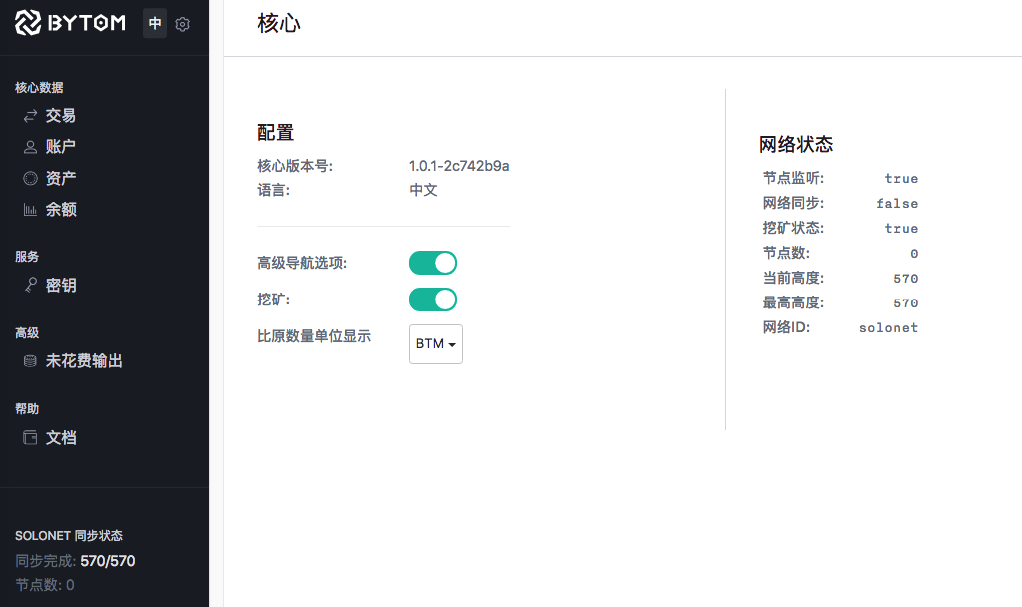Expand the 比原数量单位显示 selector
This screenshot has height=607, width=1022.
point(435,343)
